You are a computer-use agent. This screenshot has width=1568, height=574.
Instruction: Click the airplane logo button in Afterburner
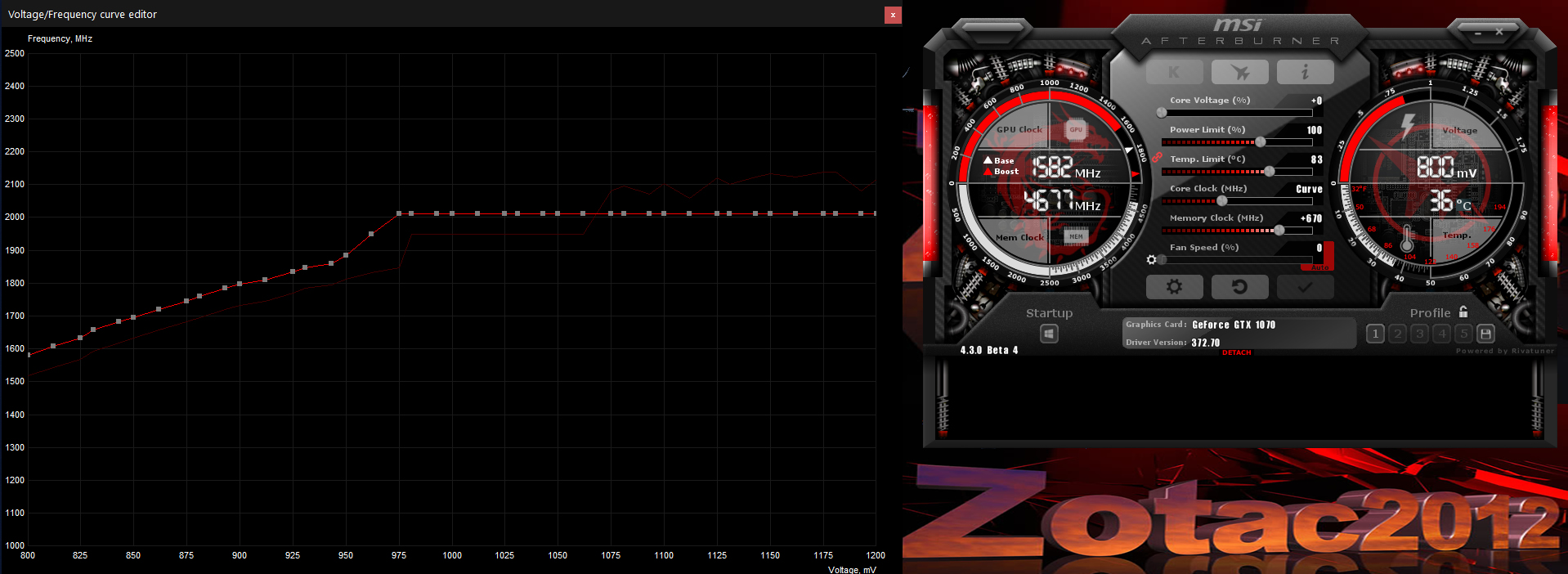tap(1239, 72)
